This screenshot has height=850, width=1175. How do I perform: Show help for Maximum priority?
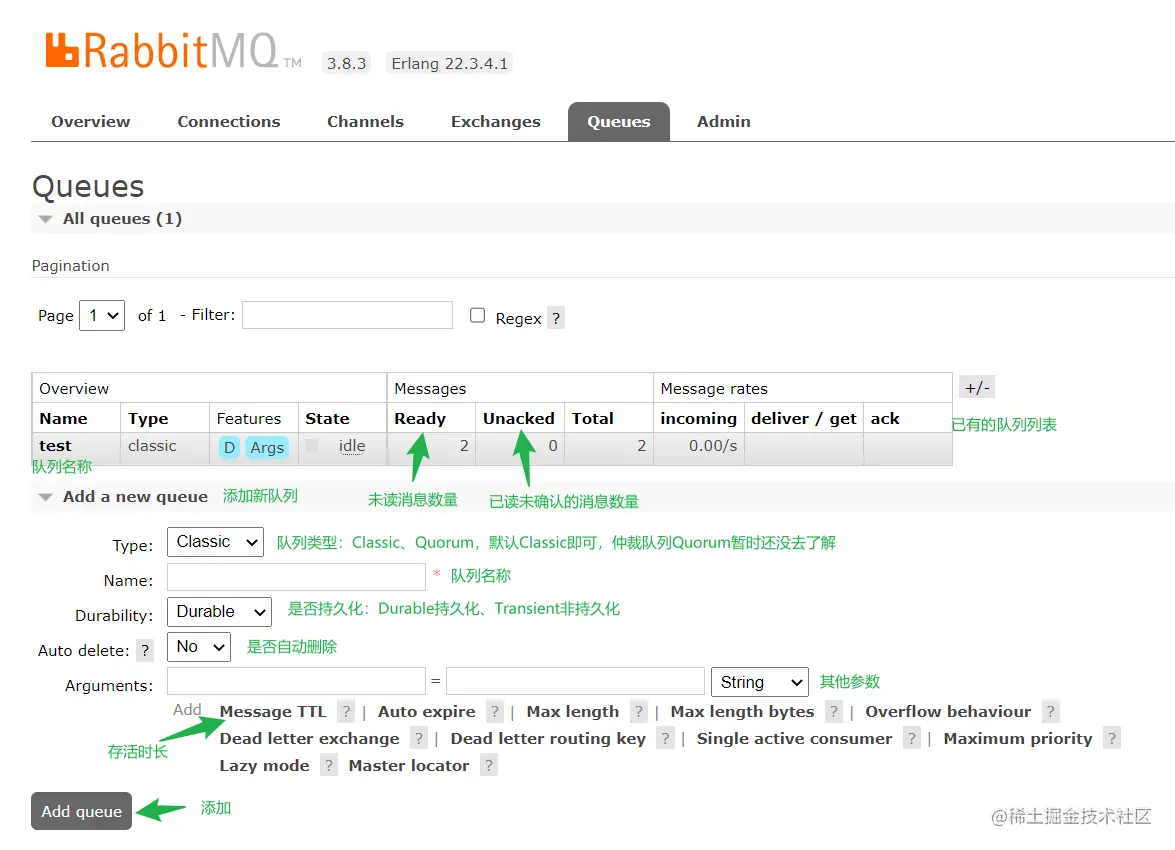click(x=1112, y=738)
